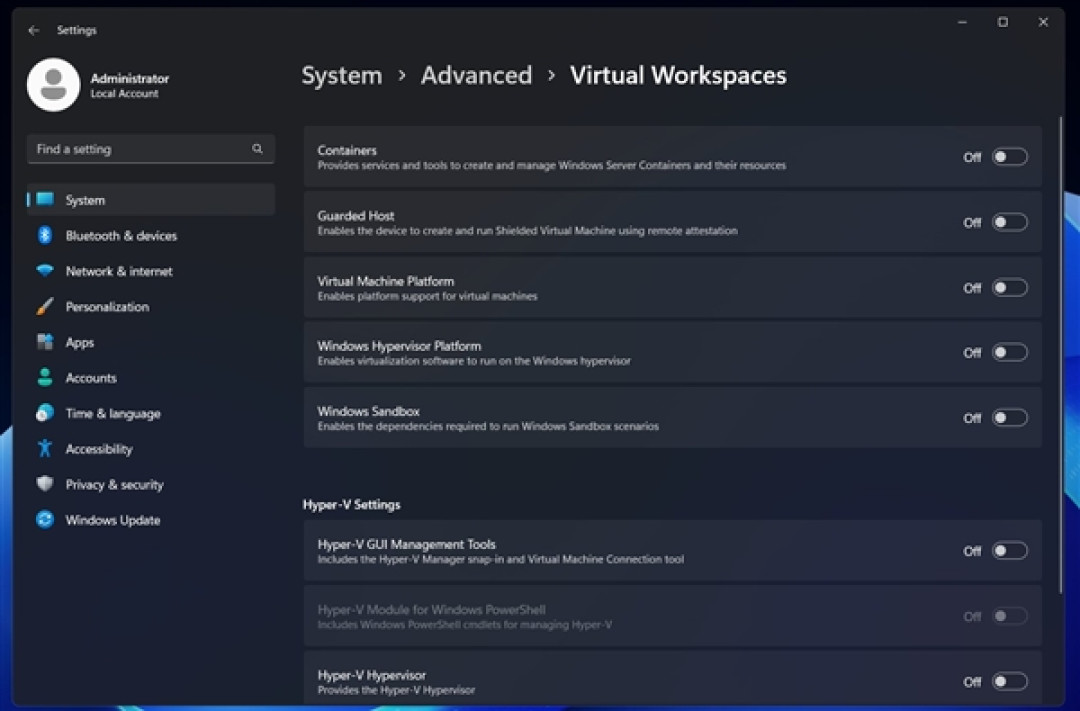
Task: Click the Administrator profile avatar
Action: (x=54, y=85)
